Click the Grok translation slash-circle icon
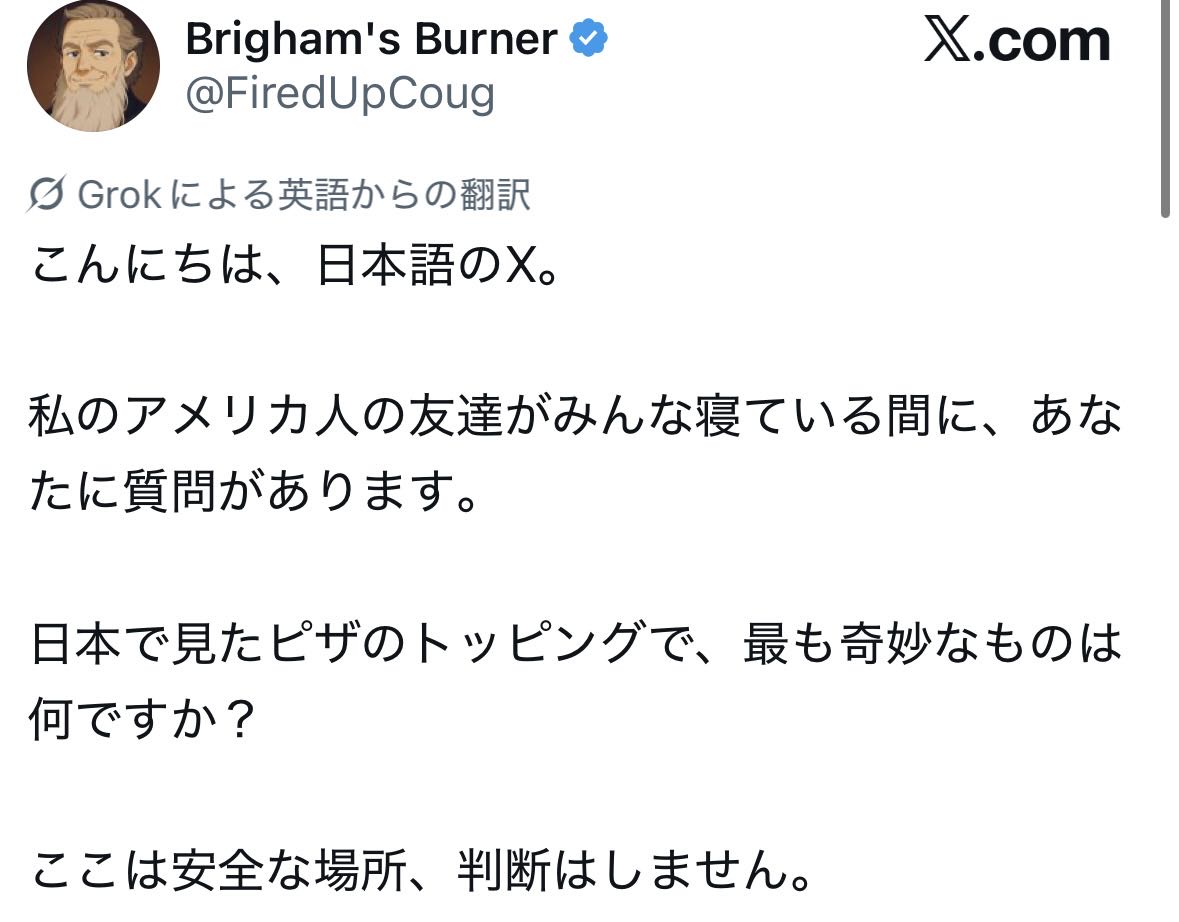 [x=49, y=196]
